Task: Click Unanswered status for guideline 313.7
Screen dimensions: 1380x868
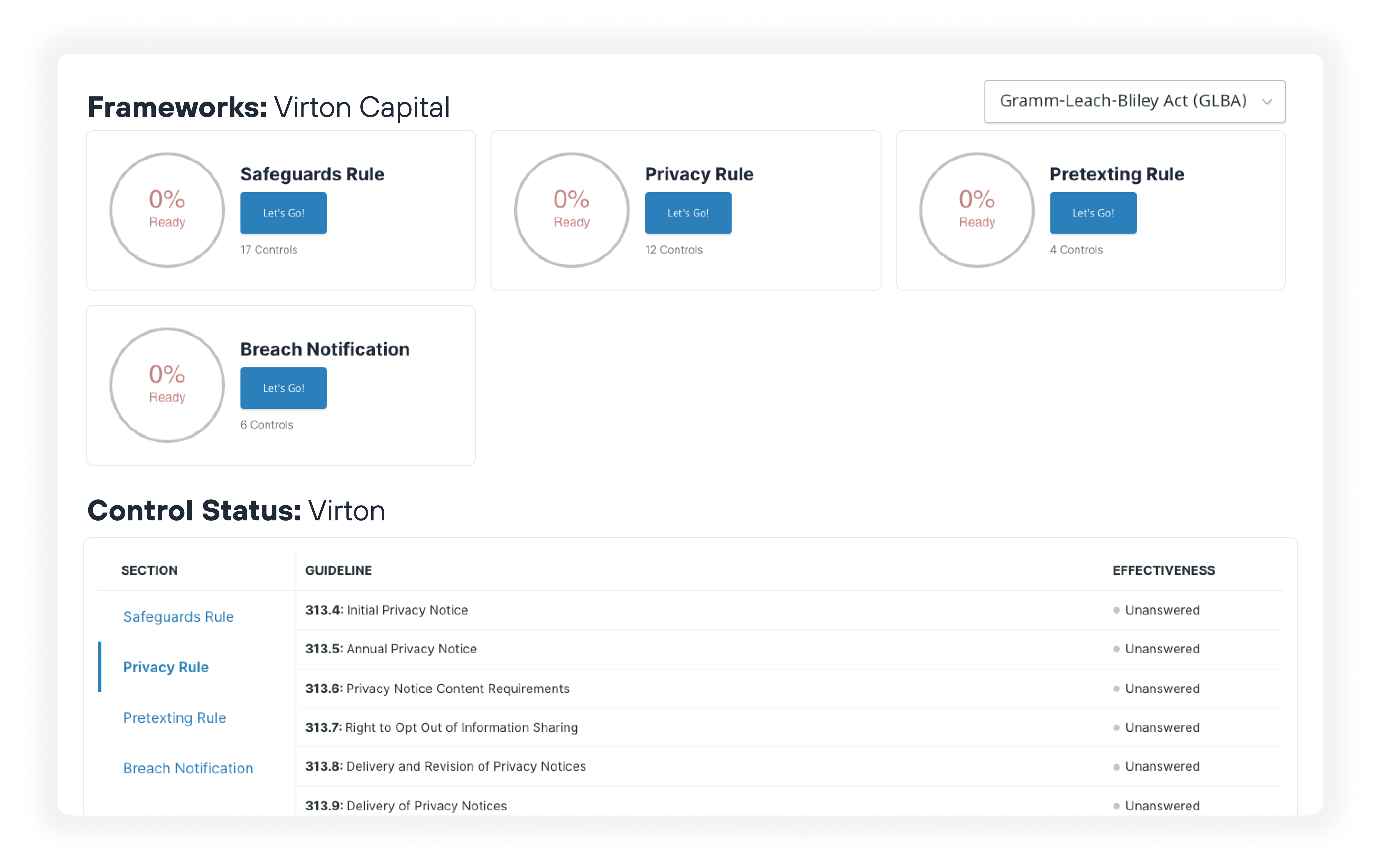Action: [1157, 728]
